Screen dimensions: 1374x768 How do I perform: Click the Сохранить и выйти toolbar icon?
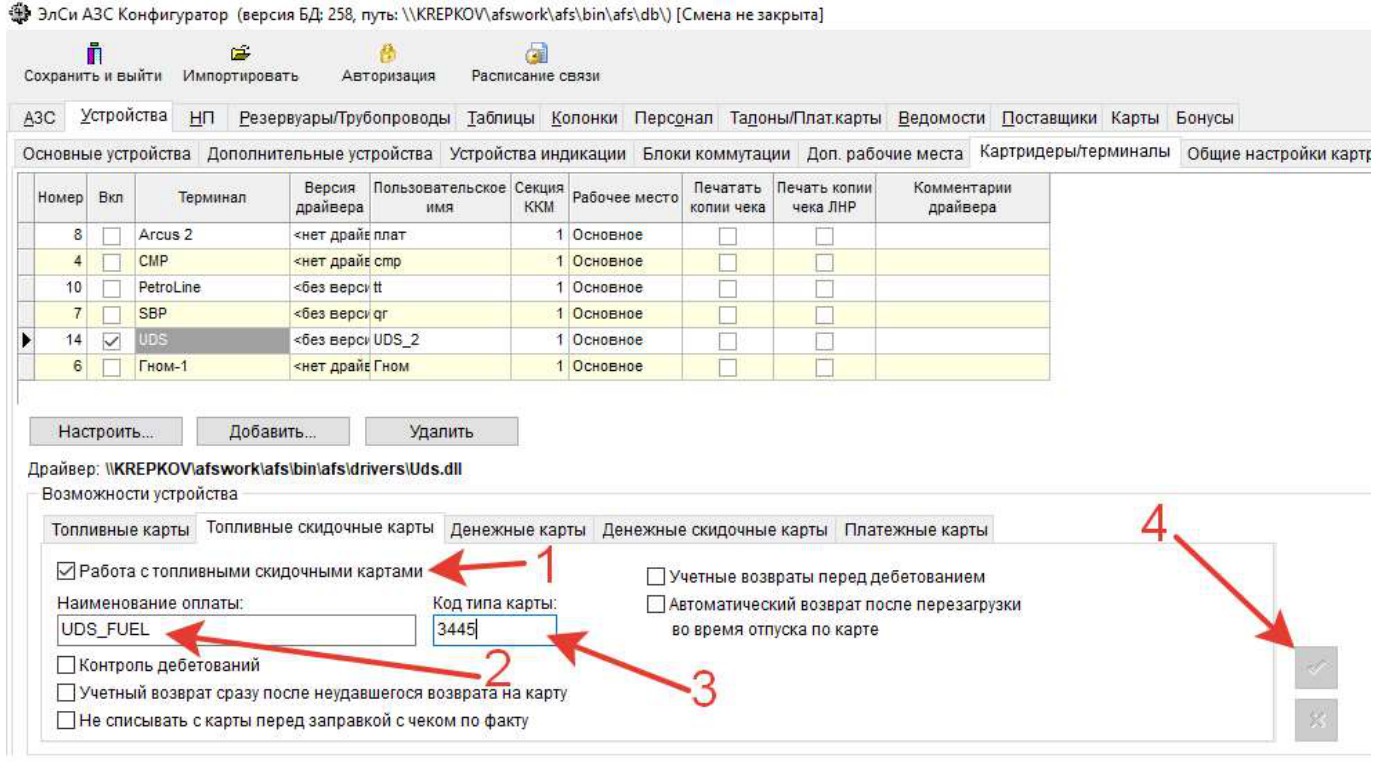[95, 54]
